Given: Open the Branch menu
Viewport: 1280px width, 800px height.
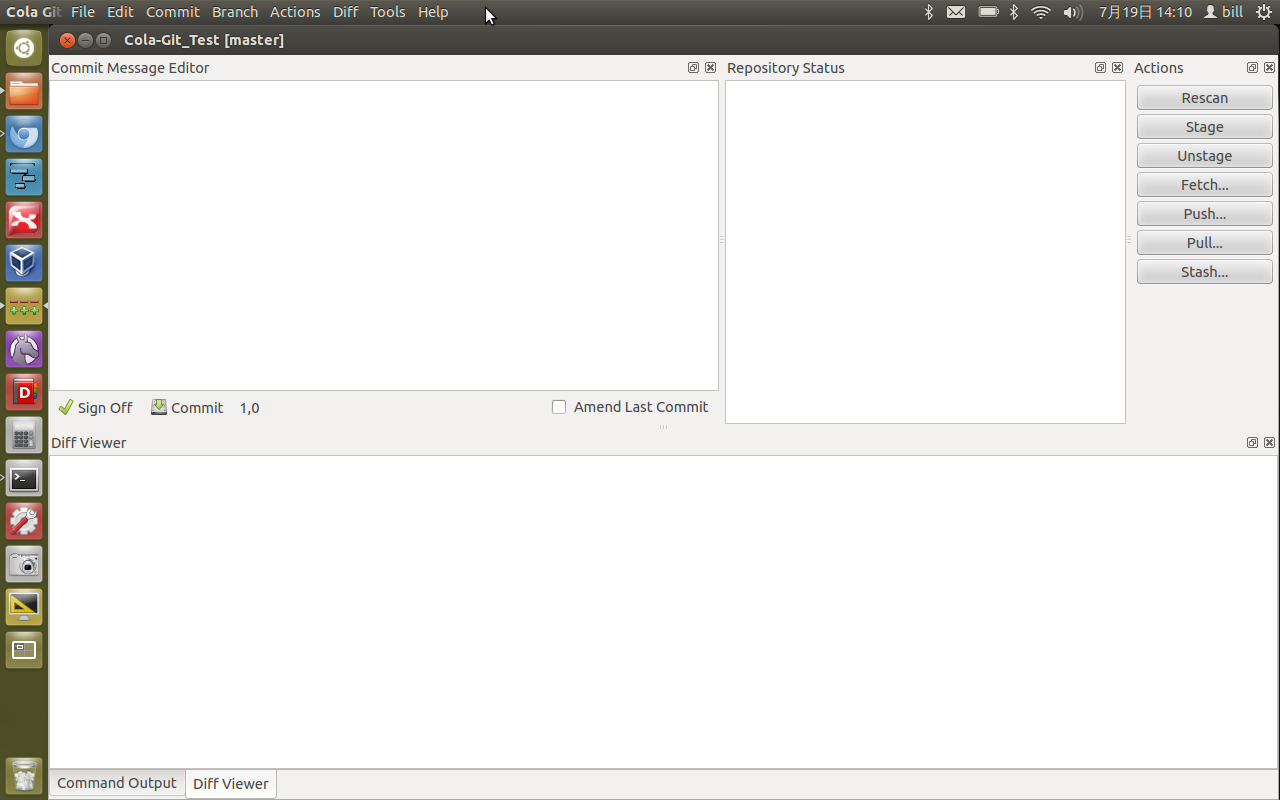Looking at the screenshot, I should click(234, 12).
